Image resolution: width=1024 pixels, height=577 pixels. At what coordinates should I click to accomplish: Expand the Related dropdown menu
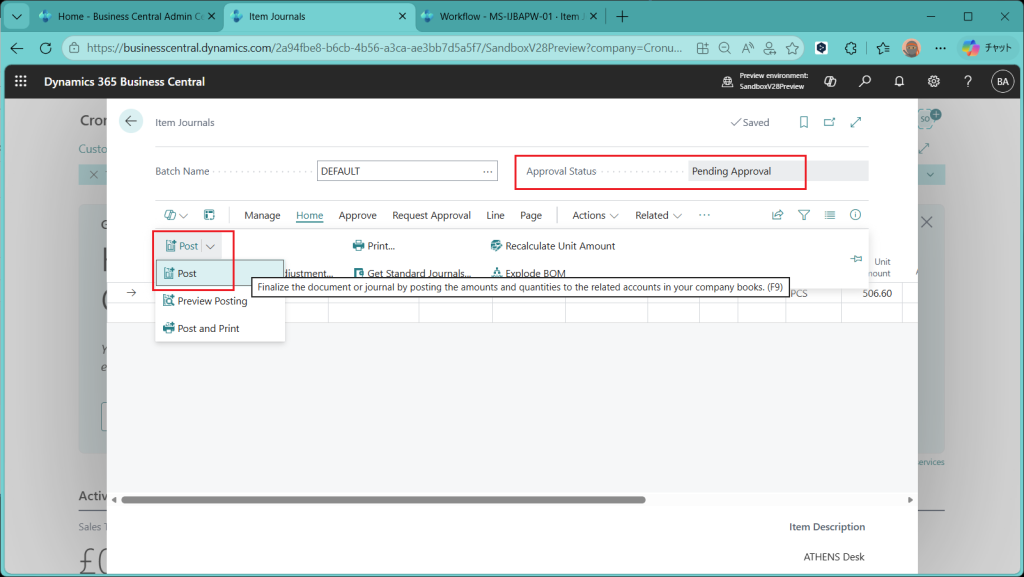pyautogui.click(x=658, y=215)
